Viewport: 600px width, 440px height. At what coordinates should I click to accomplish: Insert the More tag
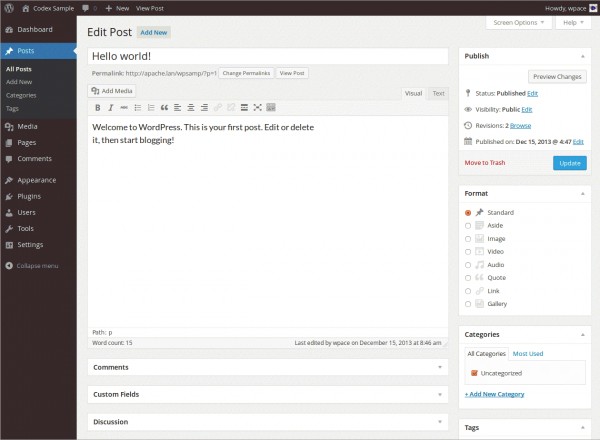pos(244,108)
